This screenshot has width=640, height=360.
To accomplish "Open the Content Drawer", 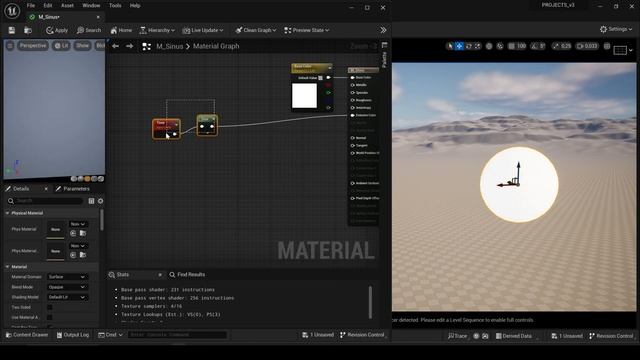I will (27, 335).
